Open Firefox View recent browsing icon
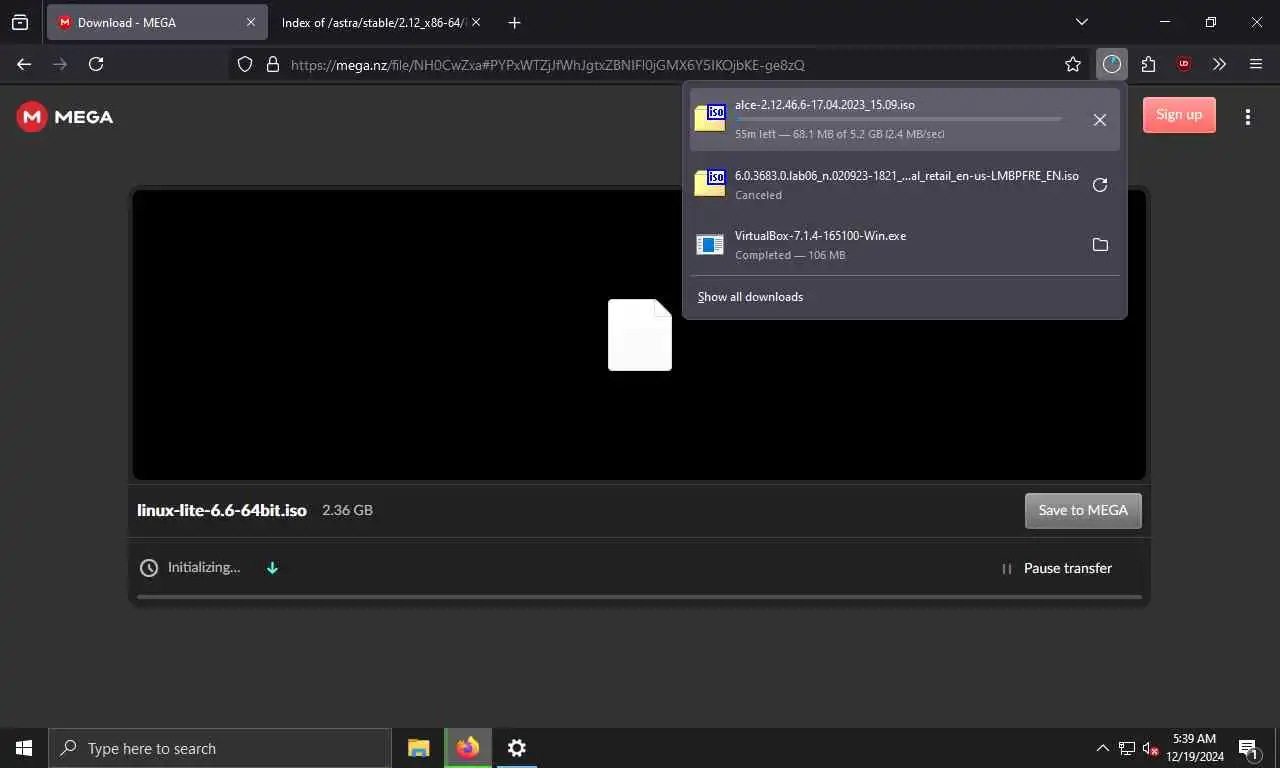The width and height of the screenshot is (1280, 768). [20, 22]
